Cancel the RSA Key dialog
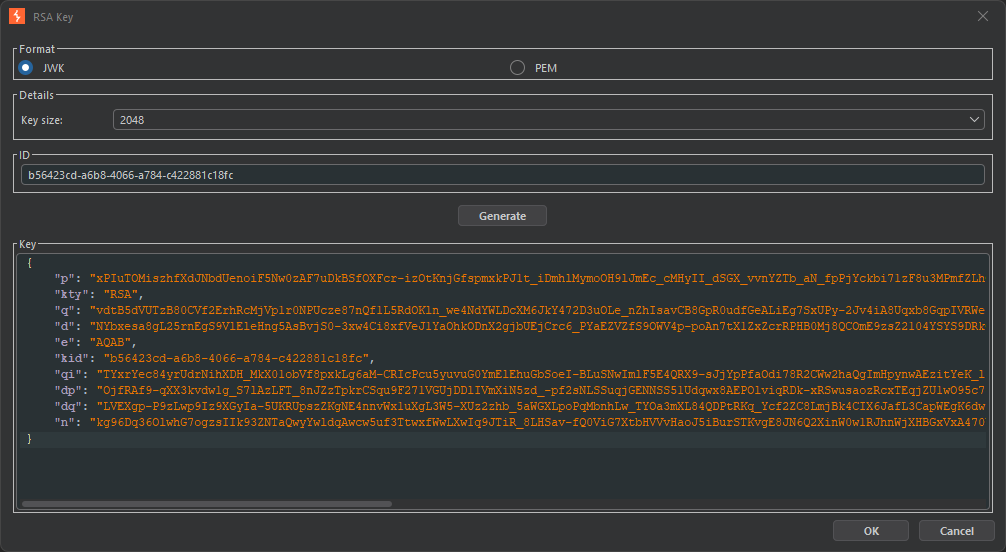The width and height of the screenshot is (1006, 552). 957,531
